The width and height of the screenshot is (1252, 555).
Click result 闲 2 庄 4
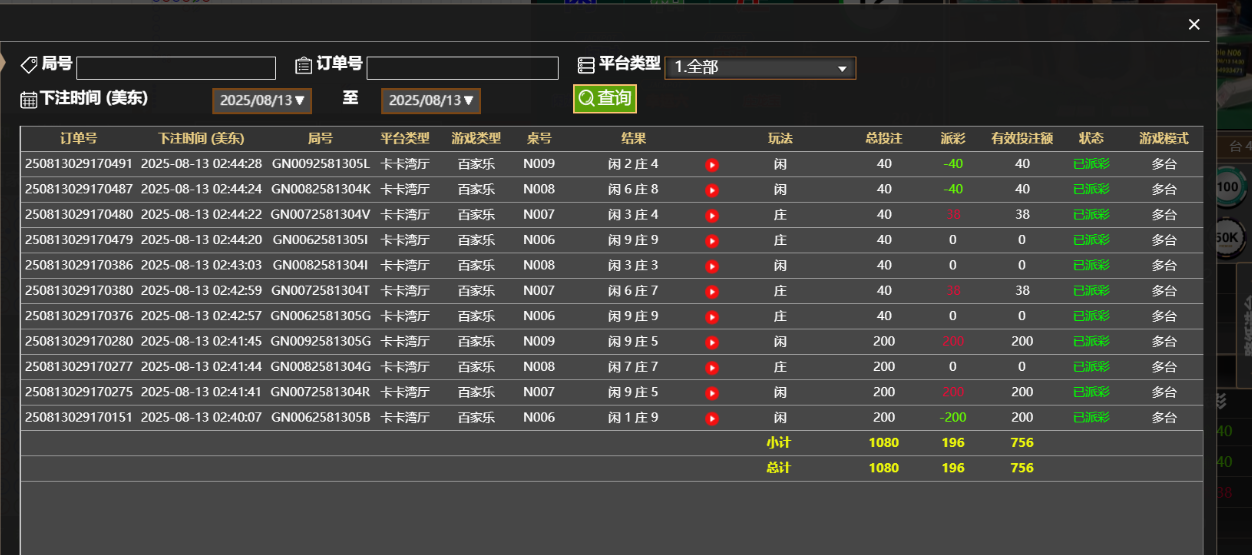634,164
